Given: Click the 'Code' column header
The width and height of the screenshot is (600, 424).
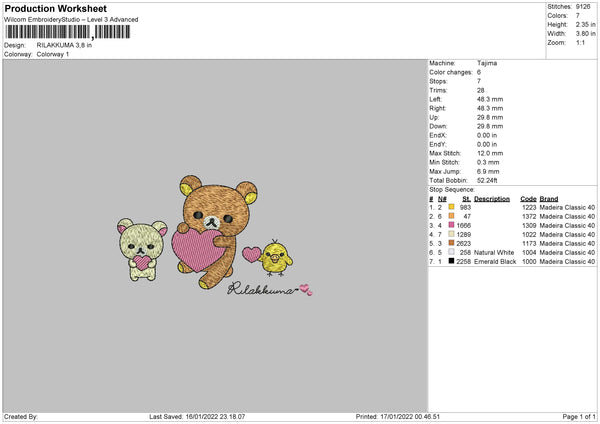Looking at the screenshot, I should pyautogui.click(x=528, y=199).
